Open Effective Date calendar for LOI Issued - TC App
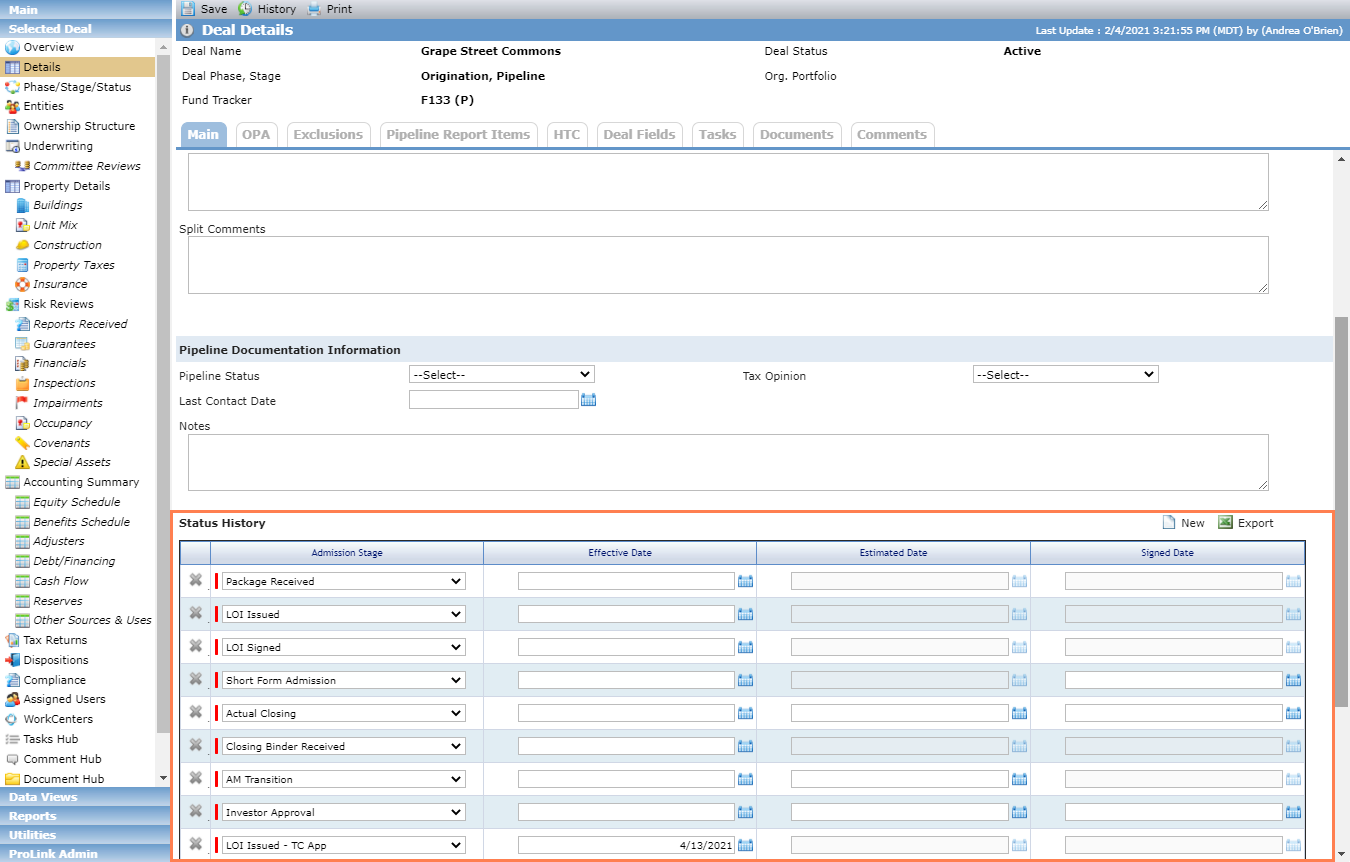Image resolution: width=1350 pixels, height=862 pixels. [745, 845]
